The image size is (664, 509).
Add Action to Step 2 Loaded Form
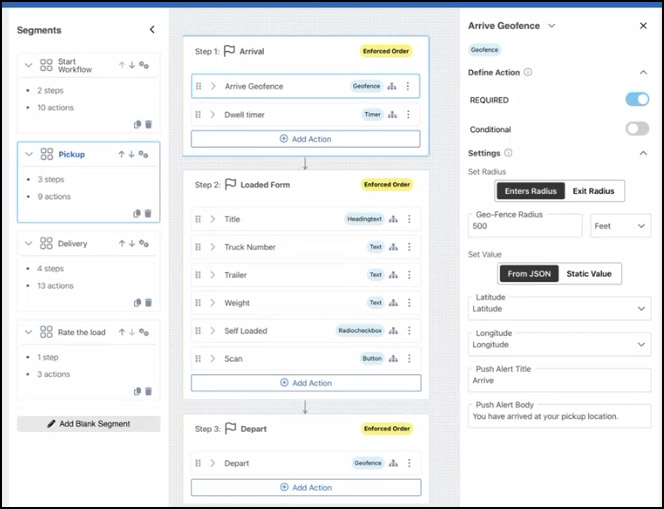tap(305, 383)
